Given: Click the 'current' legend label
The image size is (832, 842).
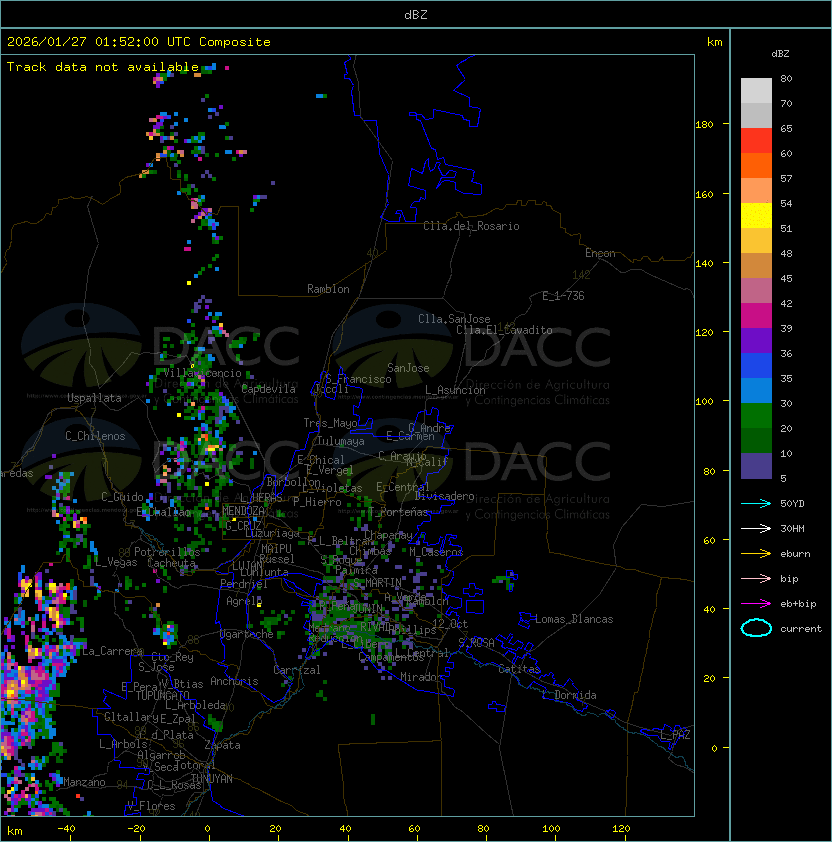Looking at the screenshot, I should (x=801, y=629).
